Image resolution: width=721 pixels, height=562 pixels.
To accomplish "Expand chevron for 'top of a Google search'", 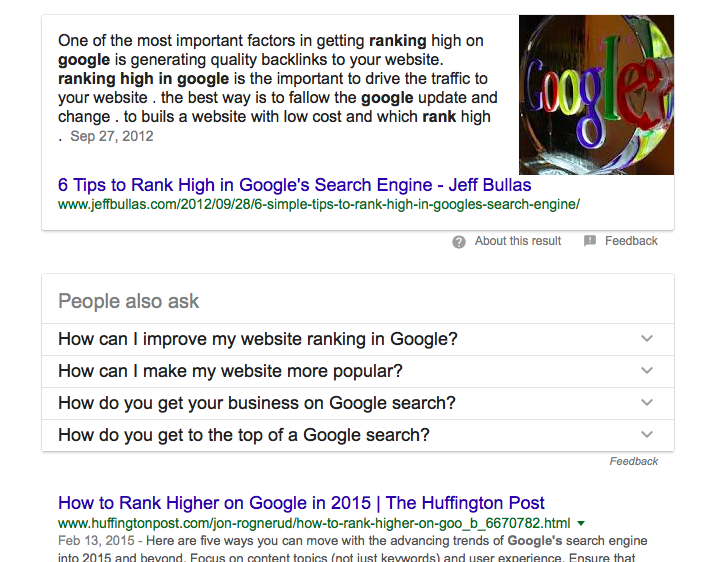I will pos(647,435).
